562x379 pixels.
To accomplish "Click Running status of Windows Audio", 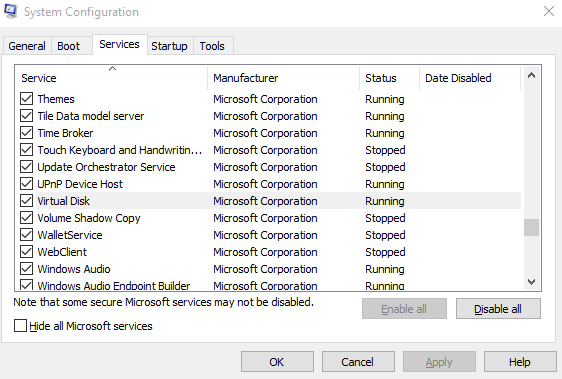I will 385,270.
